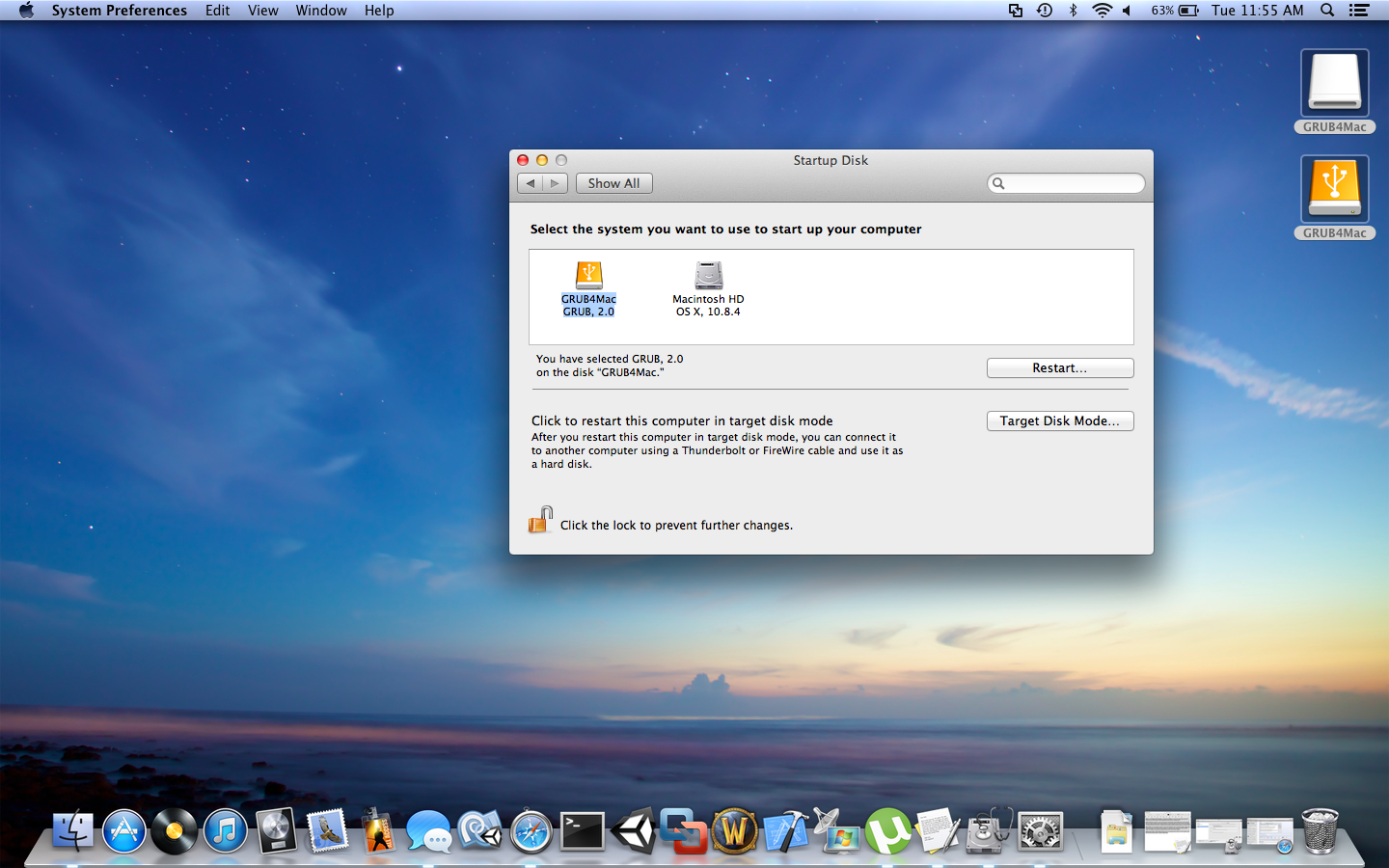This screenshot has height=868, width=1389.
Task: Open the Help menu
Action: click(379, 11)
